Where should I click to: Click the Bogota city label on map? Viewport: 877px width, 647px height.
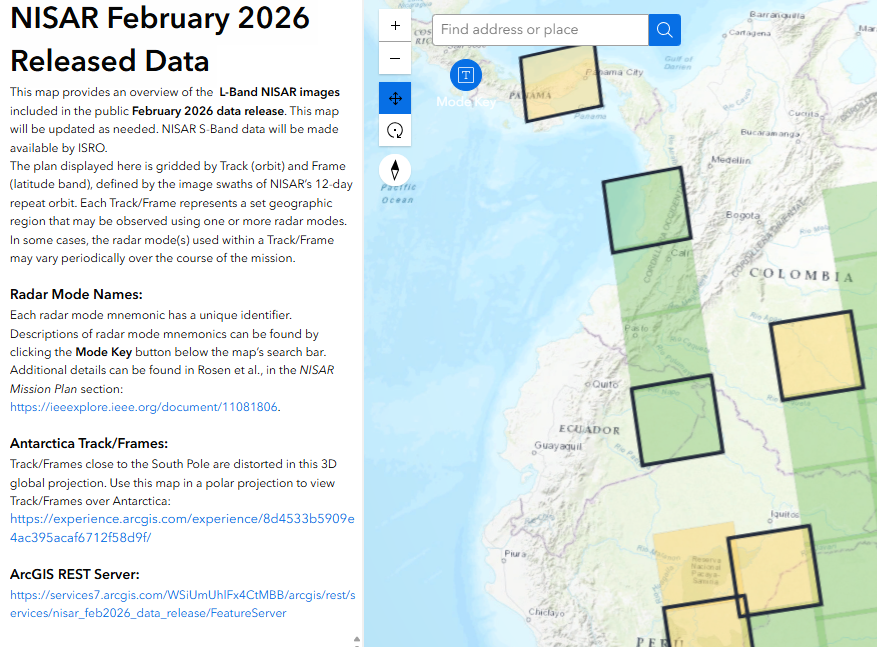click(x=743, y=215)
